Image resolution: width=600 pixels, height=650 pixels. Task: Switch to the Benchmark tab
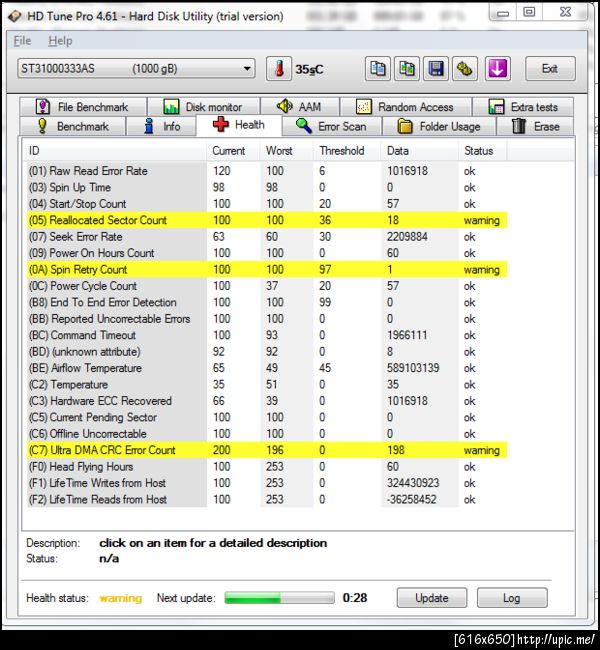tap(73, 126)
